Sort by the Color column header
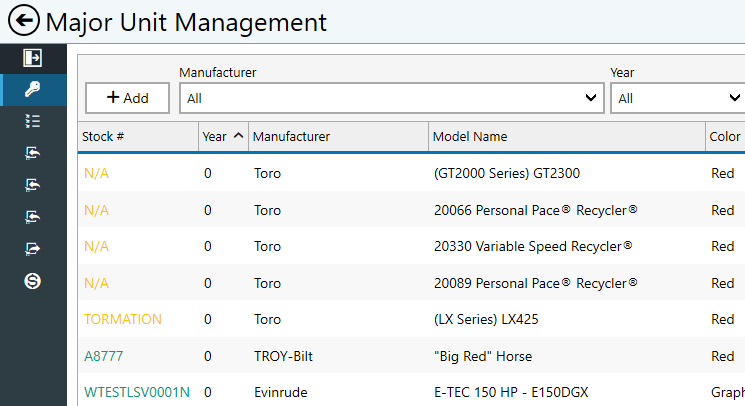745x406 pixels. tap(725, 137)
